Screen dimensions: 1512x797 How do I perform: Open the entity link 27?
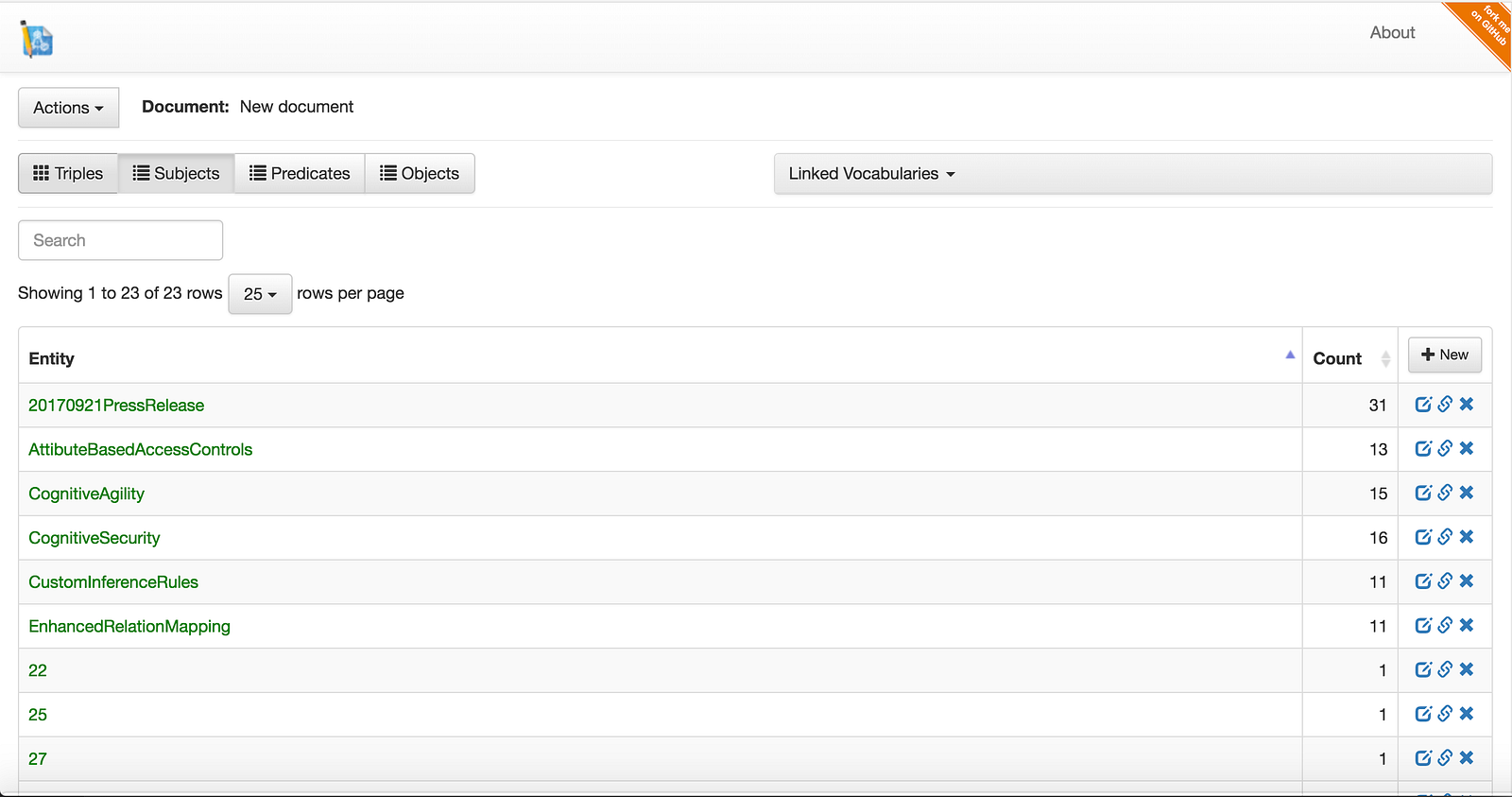[x=38, y=758]
